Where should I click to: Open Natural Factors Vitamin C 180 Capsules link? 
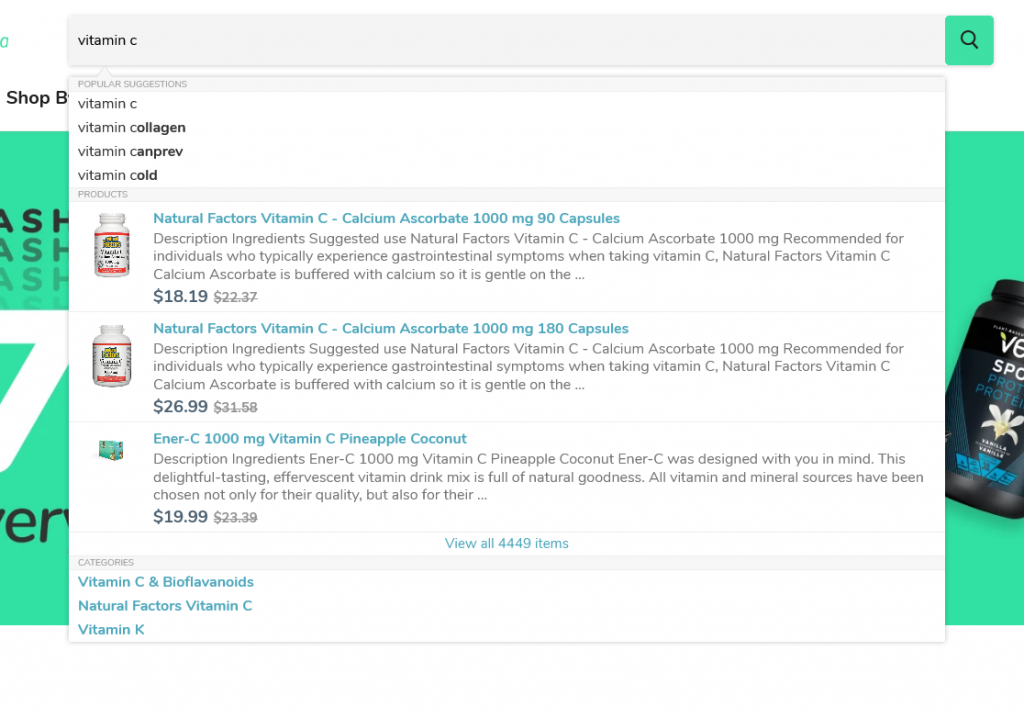[x=391, y=329]
